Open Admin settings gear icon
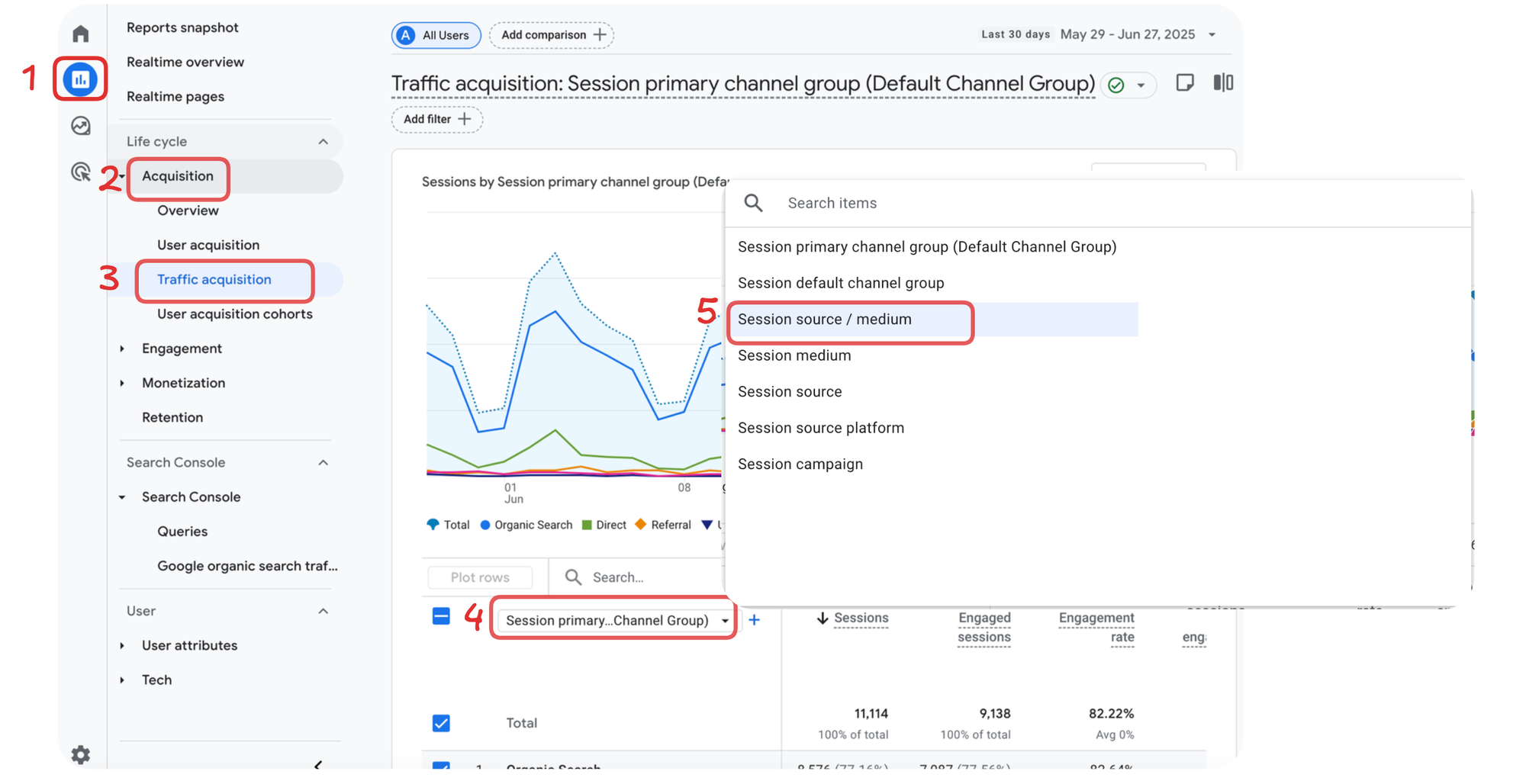The height and width of the screenshot is (784, 1526). pos(80,754)
